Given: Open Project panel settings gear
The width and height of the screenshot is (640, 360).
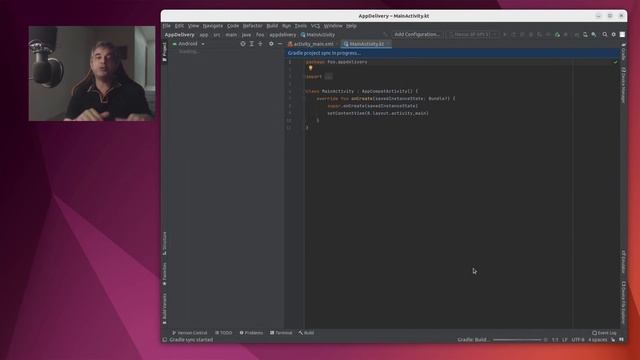Looking at the screenshot, I should coord(271,44).
